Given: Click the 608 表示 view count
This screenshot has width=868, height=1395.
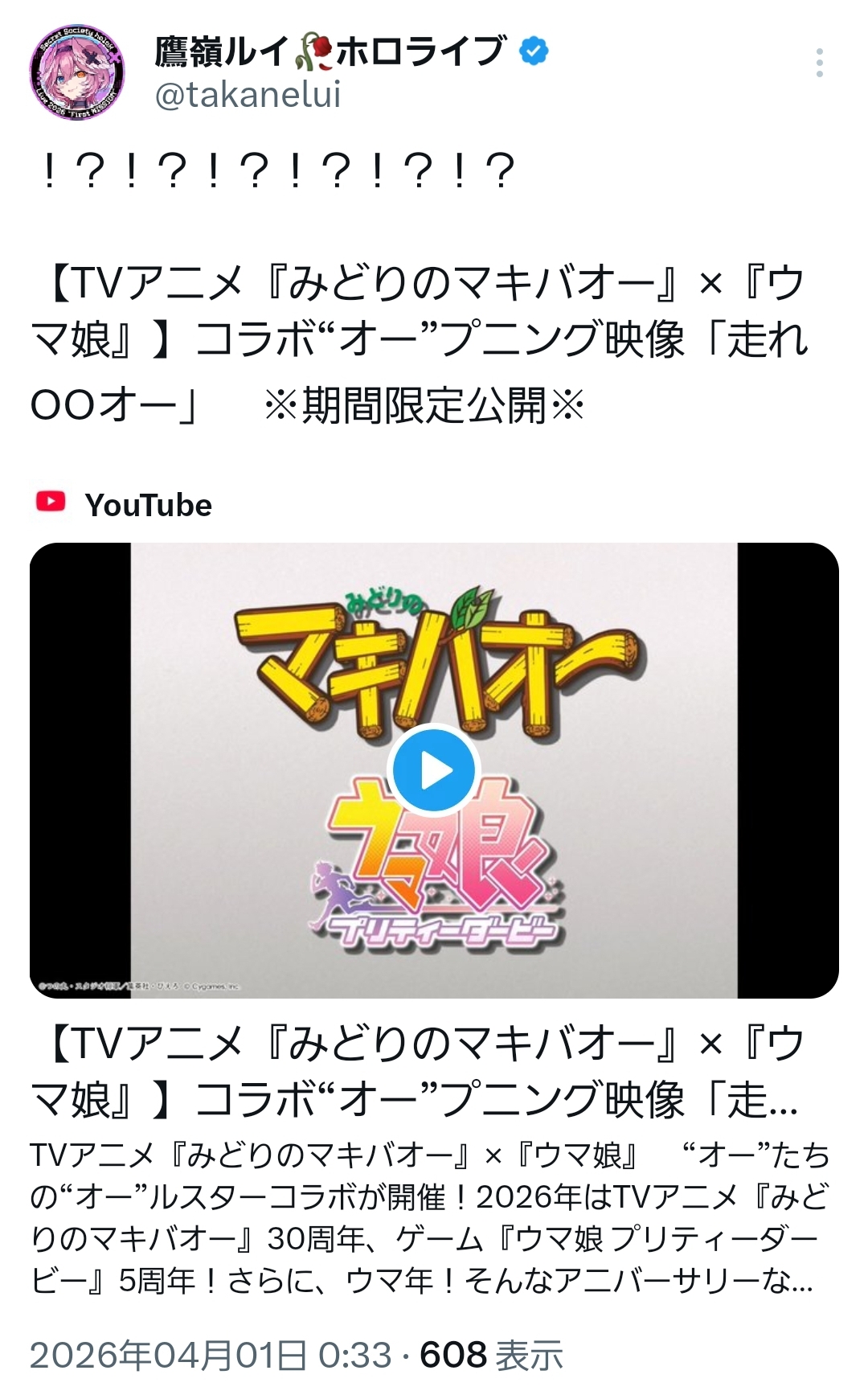Looking at the screenshot, I should [x=491, y=1355].
